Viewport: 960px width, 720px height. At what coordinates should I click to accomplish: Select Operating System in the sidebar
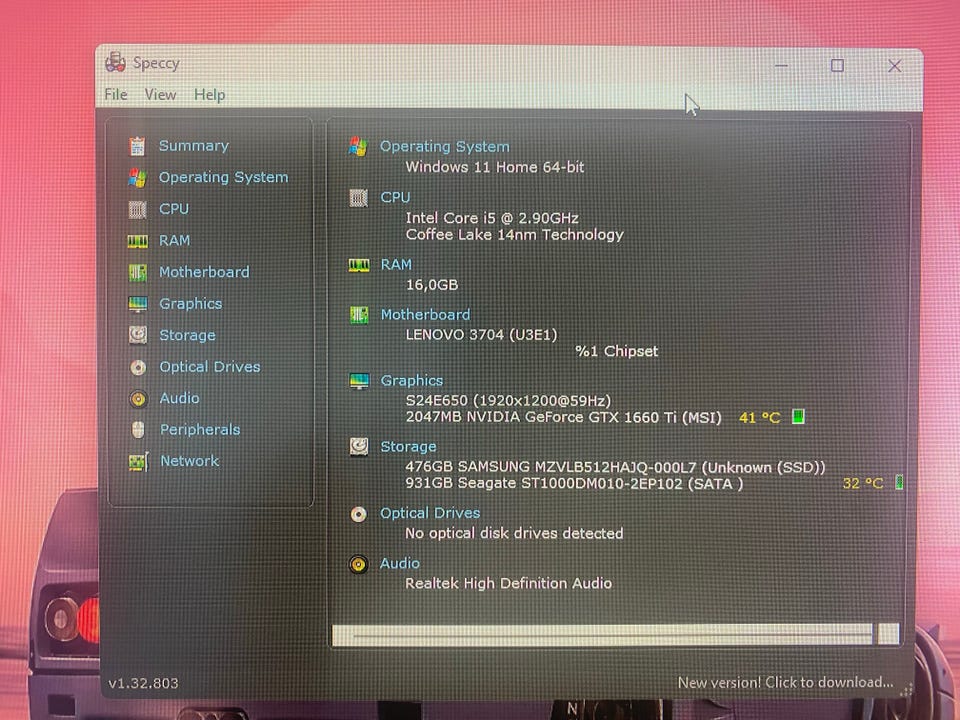tap(223, 178)
